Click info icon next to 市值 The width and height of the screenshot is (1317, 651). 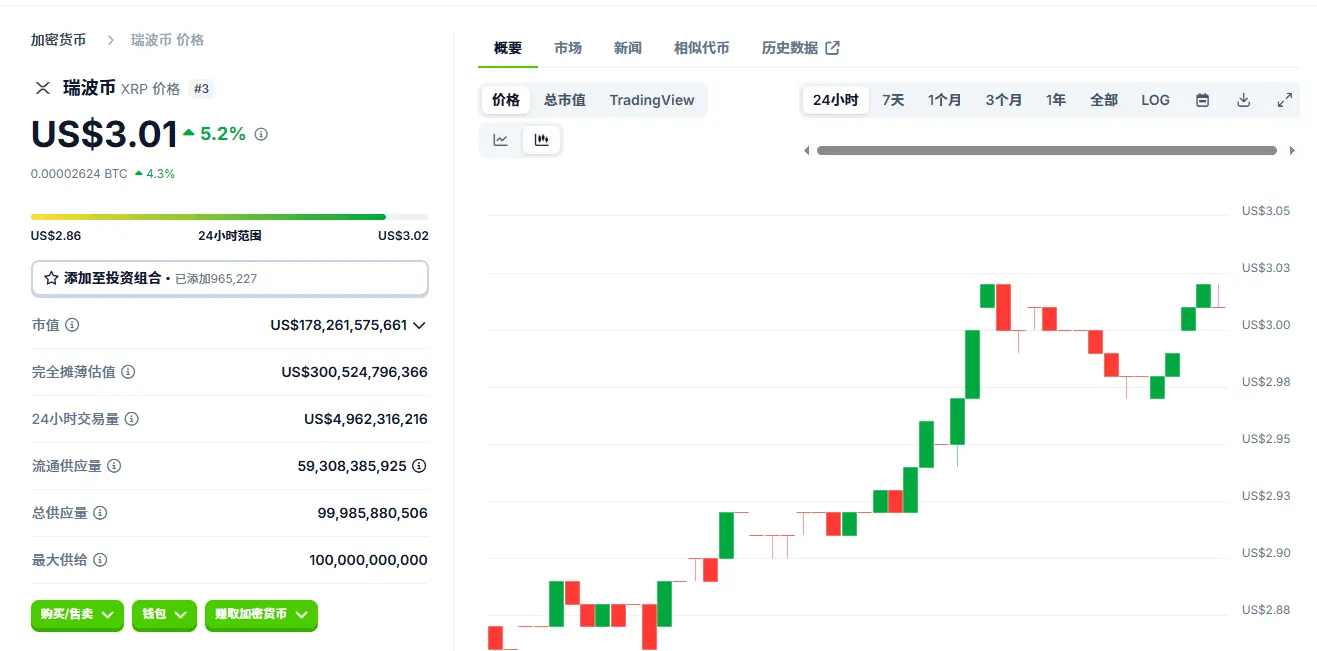72,325
